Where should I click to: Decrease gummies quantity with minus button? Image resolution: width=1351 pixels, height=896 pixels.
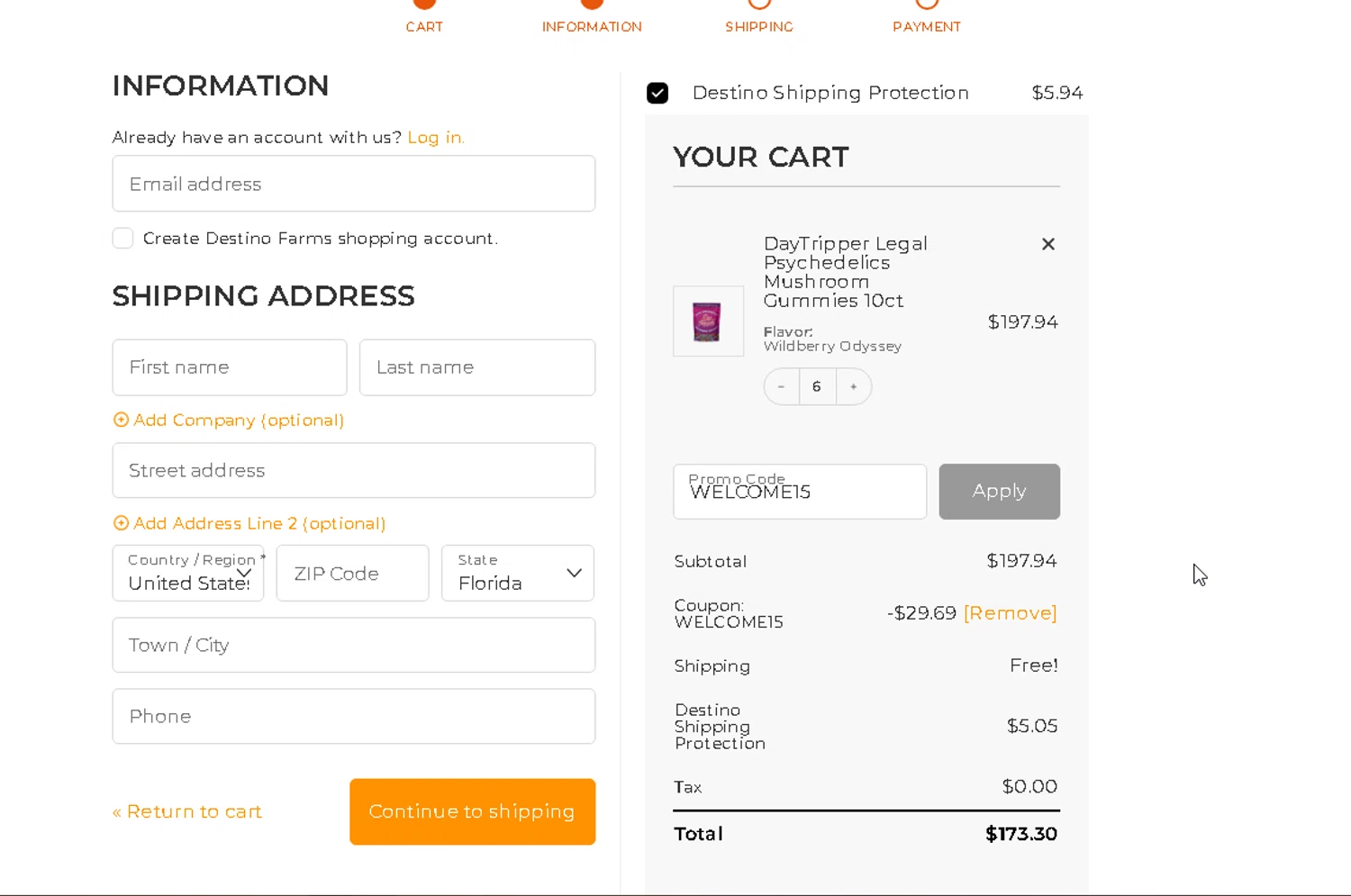point(781,386)
